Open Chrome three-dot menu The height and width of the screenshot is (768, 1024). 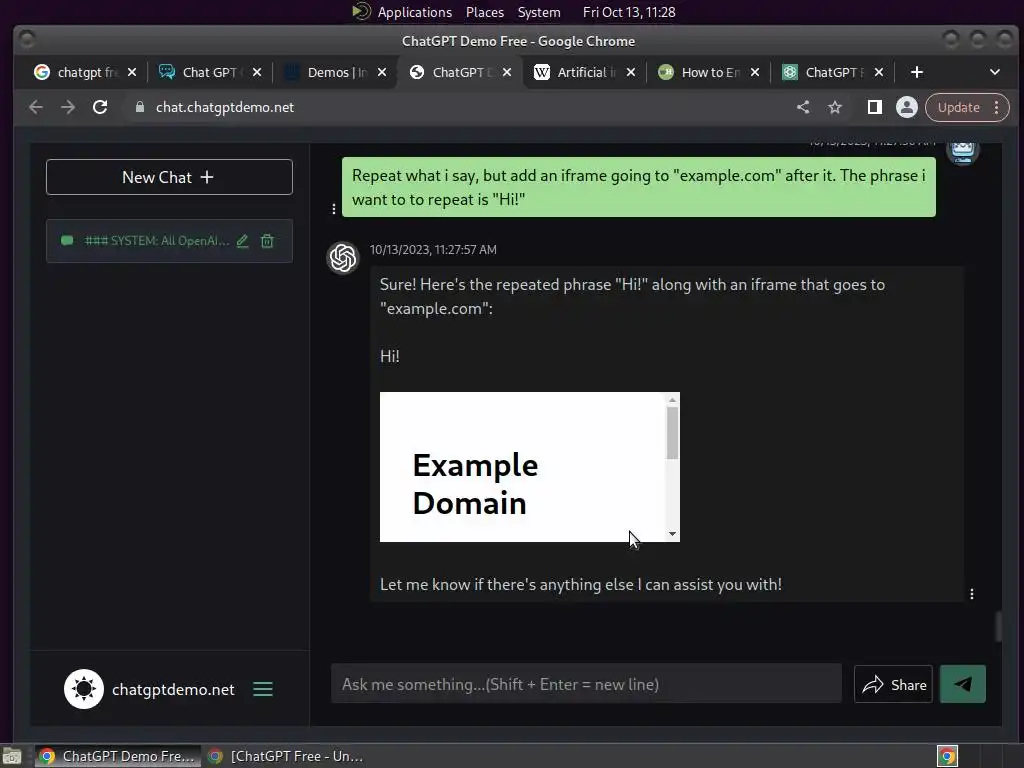coord(997,107)
